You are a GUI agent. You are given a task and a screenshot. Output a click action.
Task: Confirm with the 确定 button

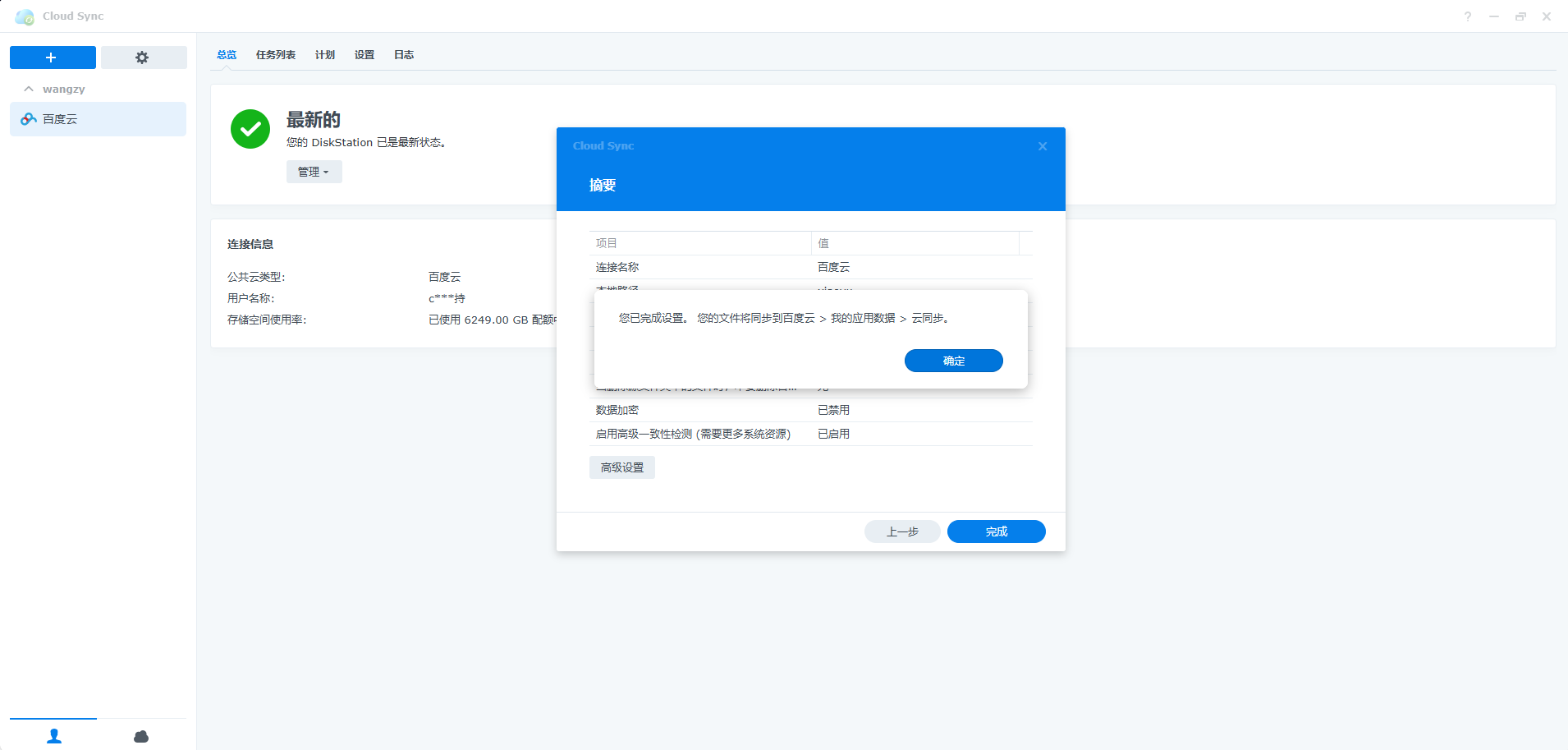click(953, 361)
